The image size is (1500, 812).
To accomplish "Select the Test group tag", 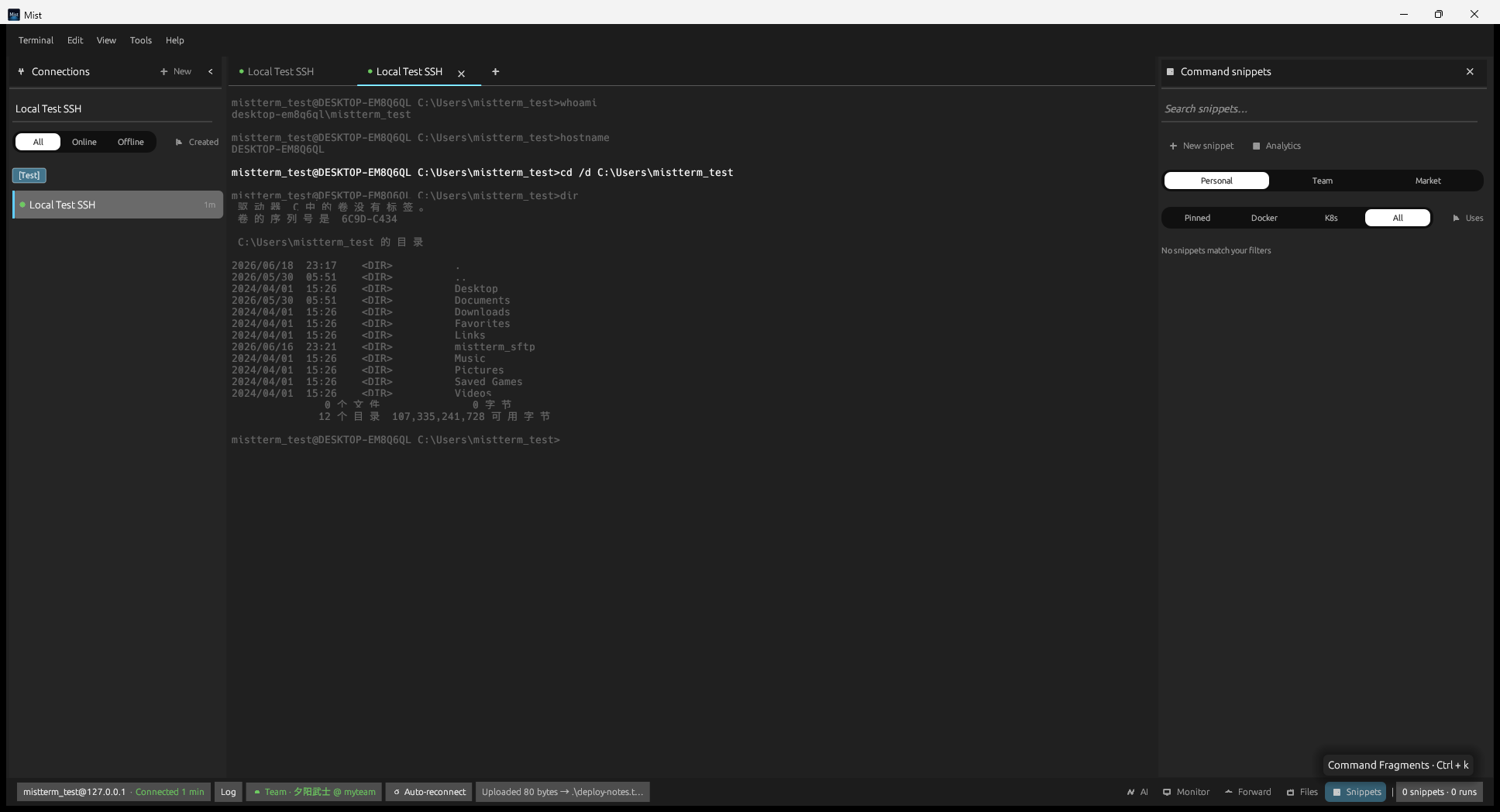I will (29, 175).
